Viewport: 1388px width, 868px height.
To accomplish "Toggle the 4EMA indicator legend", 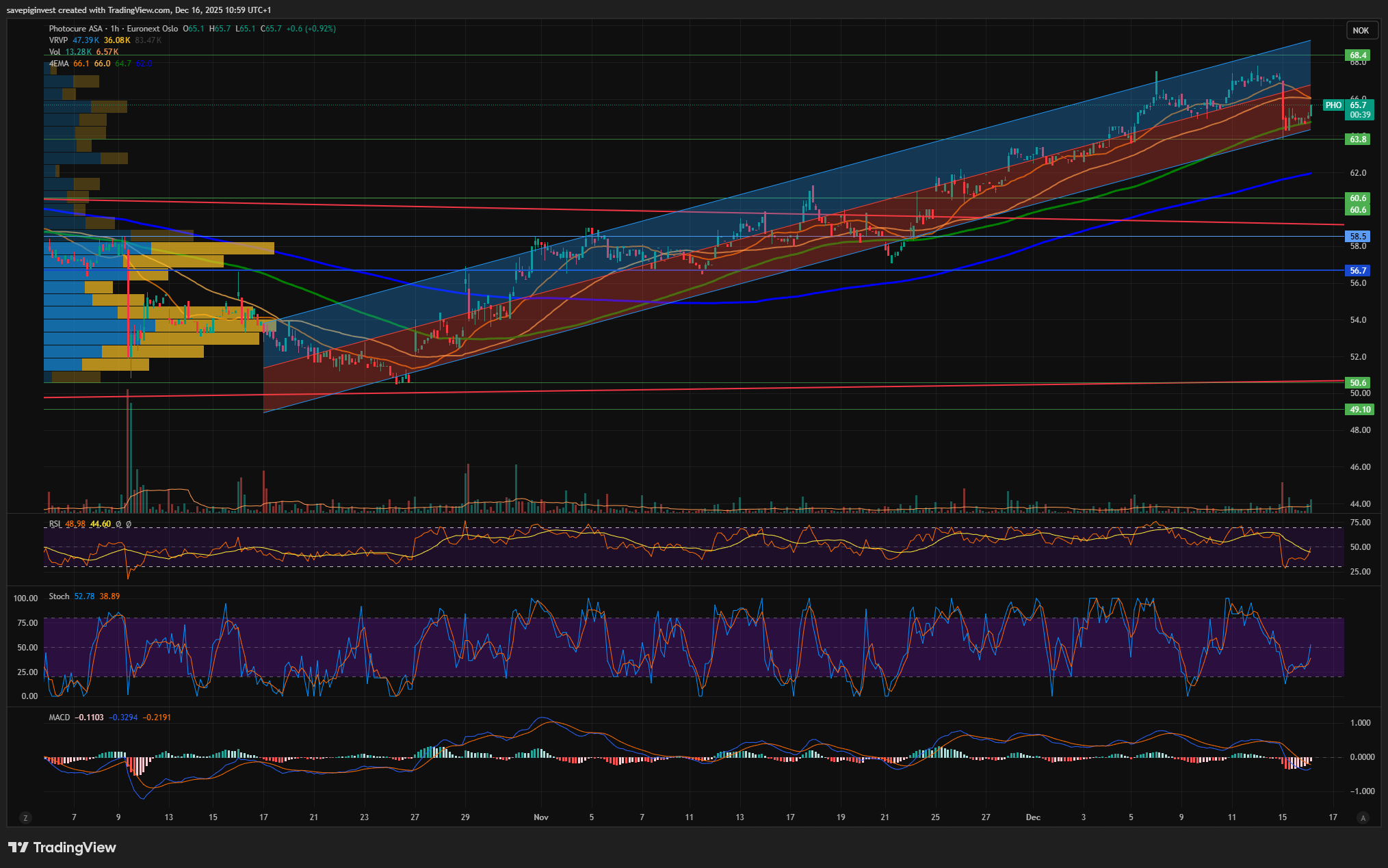I will [59, 64].
